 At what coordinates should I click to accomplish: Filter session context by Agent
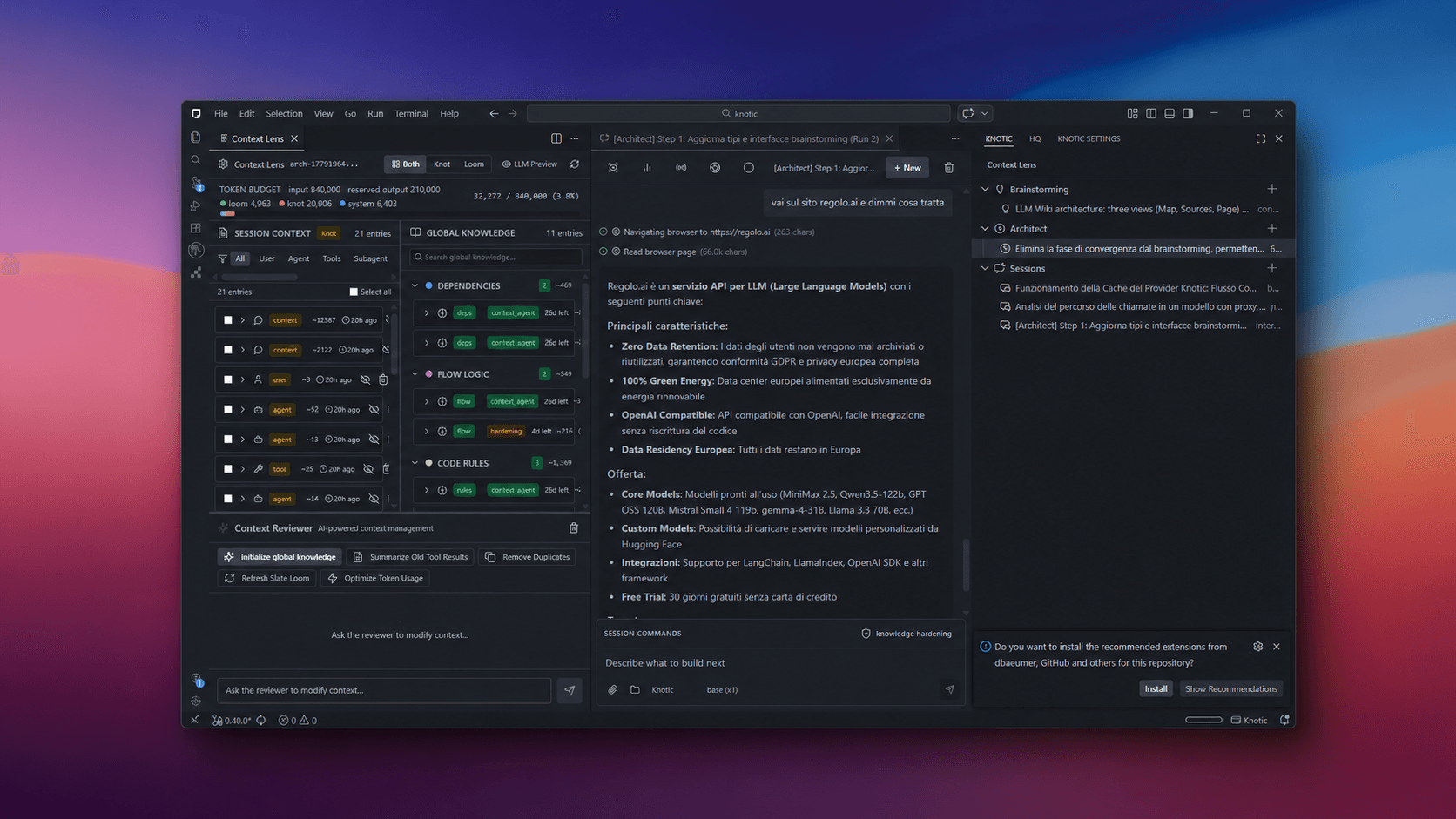tap(299, 258)
